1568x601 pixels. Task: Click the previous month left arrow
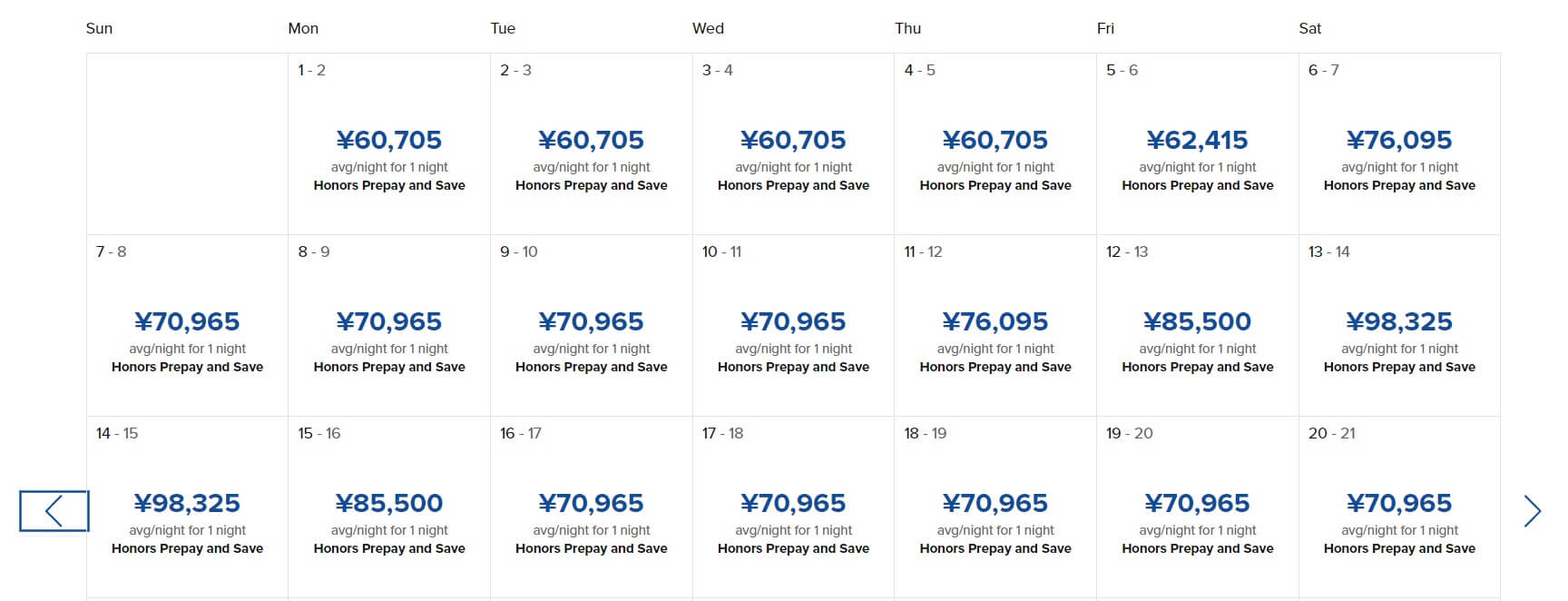tap(54, 511)
